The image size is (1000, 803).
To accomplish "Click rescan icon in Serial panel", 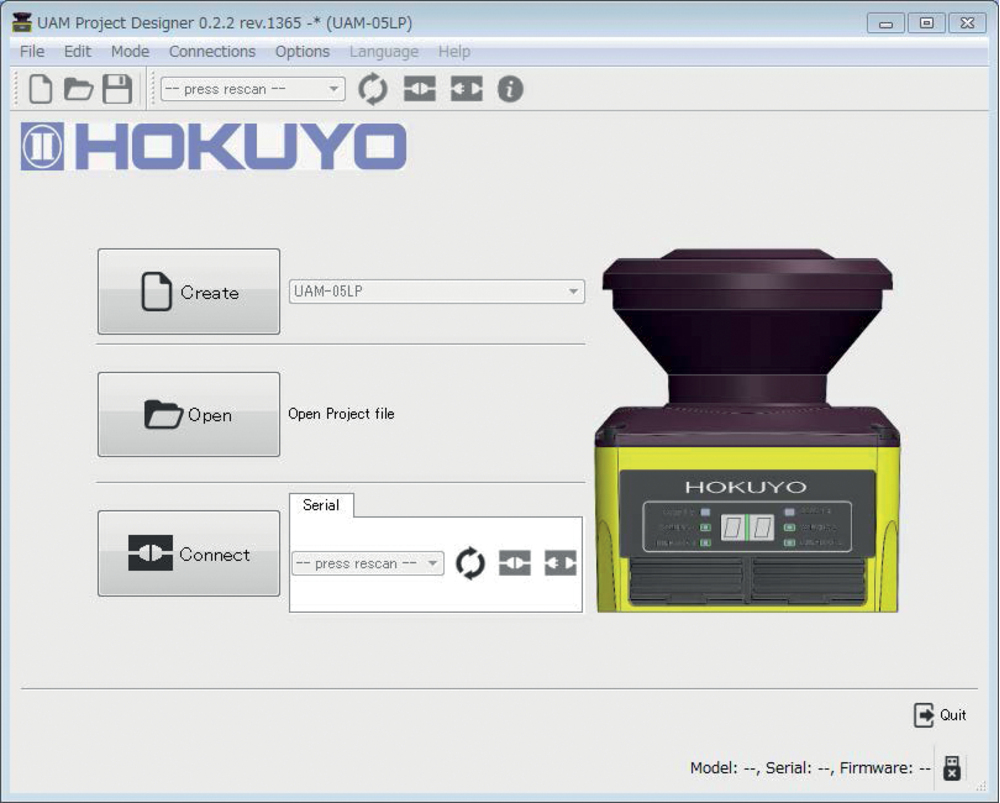I will click(470, 564).
